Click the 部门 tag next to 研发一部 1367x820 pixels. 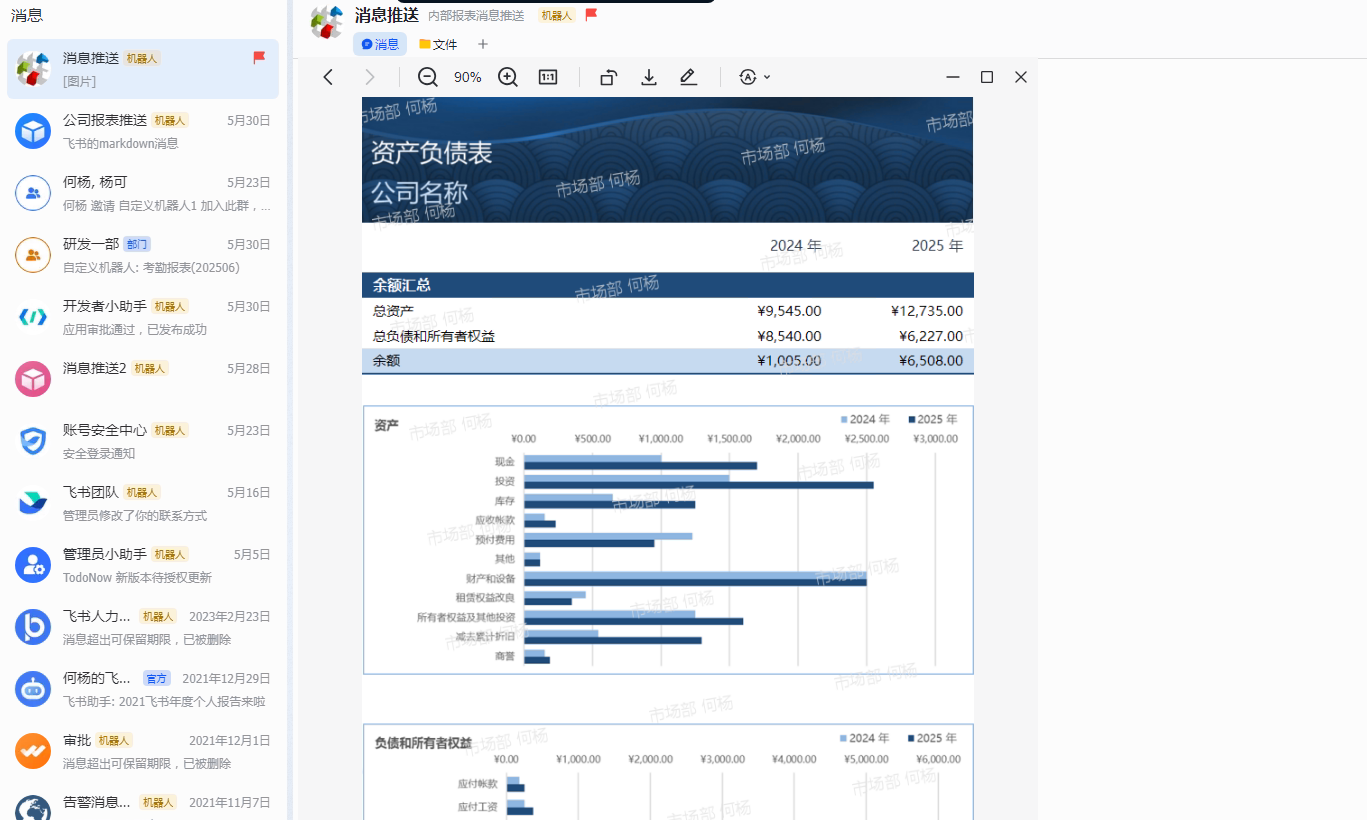[x=137, y=244]
